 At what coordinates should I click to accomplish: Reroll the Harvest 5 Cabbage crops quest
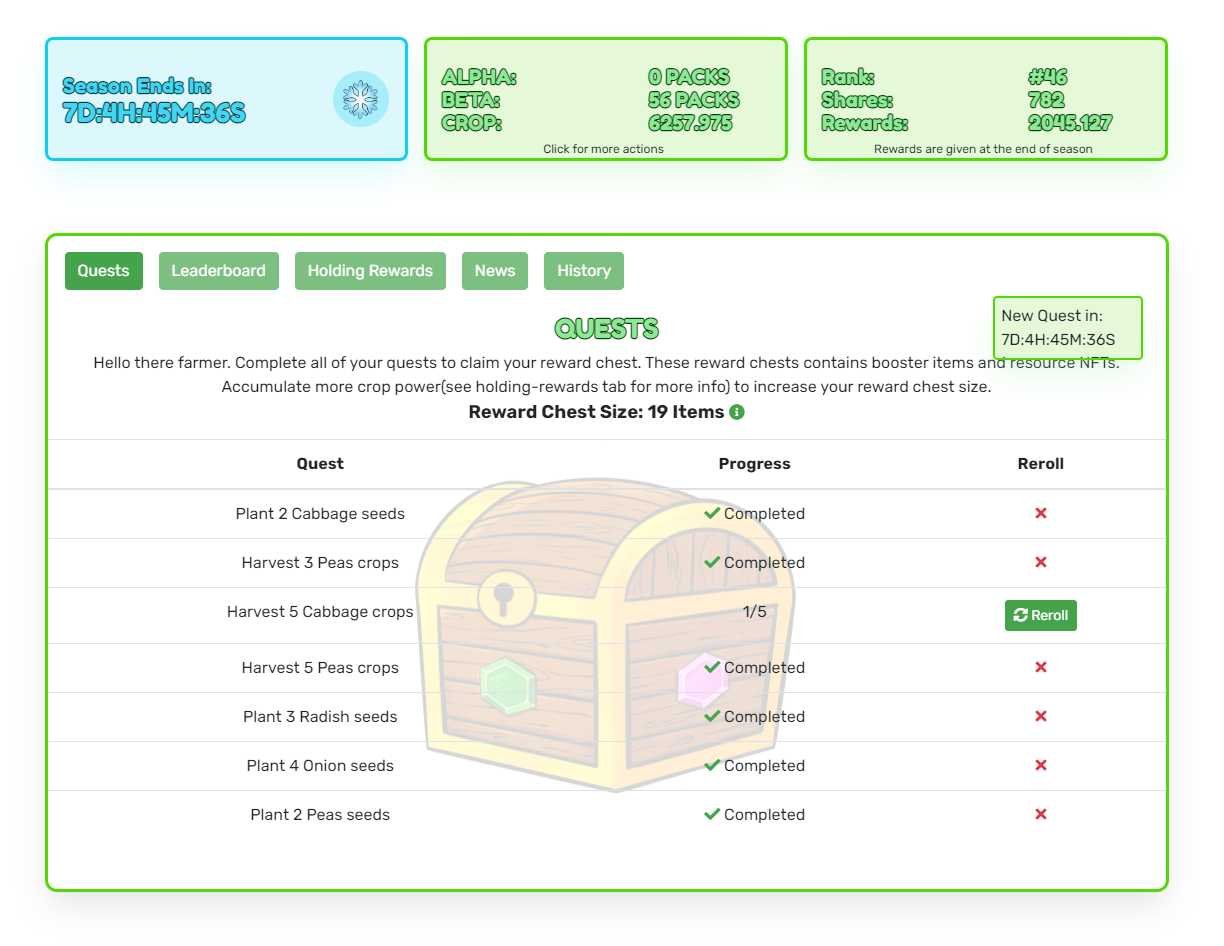[x=1041, y=615]
